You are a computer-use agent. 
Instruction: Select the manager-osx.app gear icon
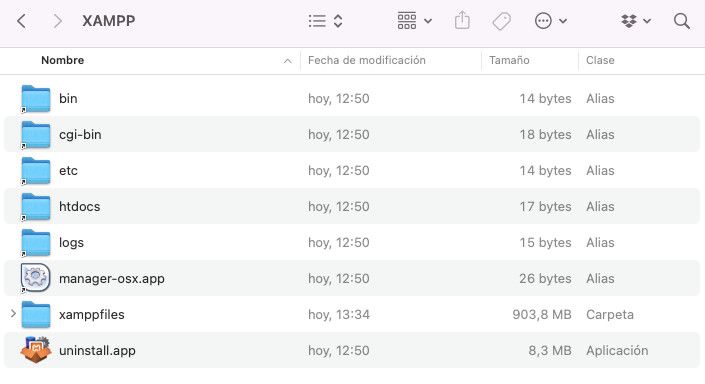pyautogui.click(x=36, y=278)
